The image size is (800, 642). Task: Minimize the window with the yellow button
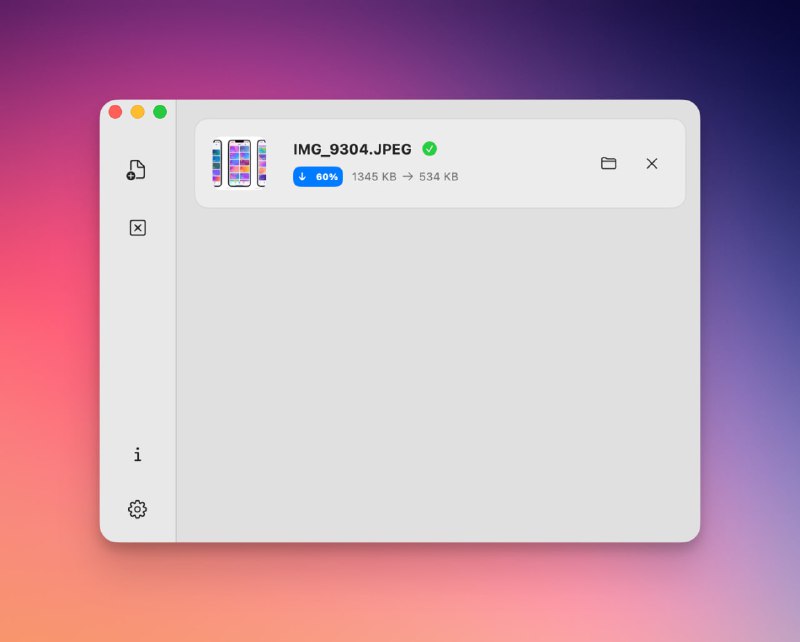pos(137,112)
